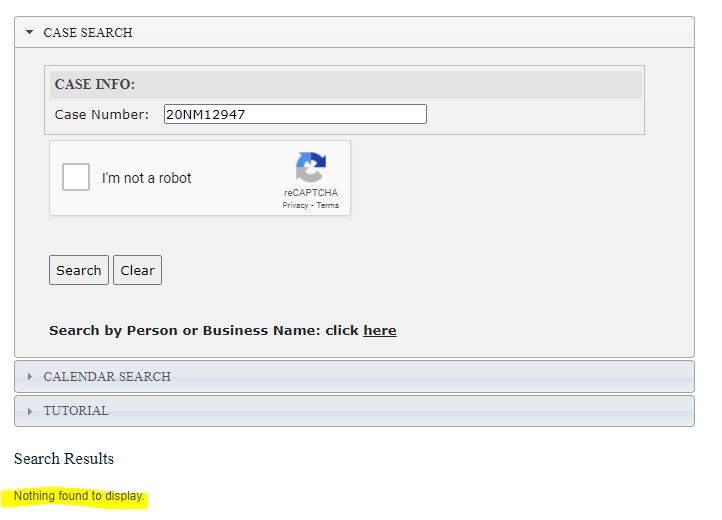The image size is (722, 520).
Task: Open the reCAPTCHA Privacy link
Action: [x=295, y=205]
